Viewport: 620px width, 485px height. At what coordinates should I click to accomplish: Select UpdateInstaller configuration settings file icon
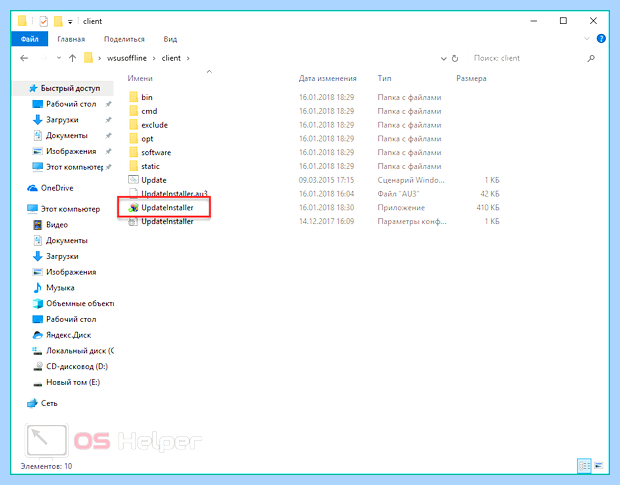click(x=133, y=222)
